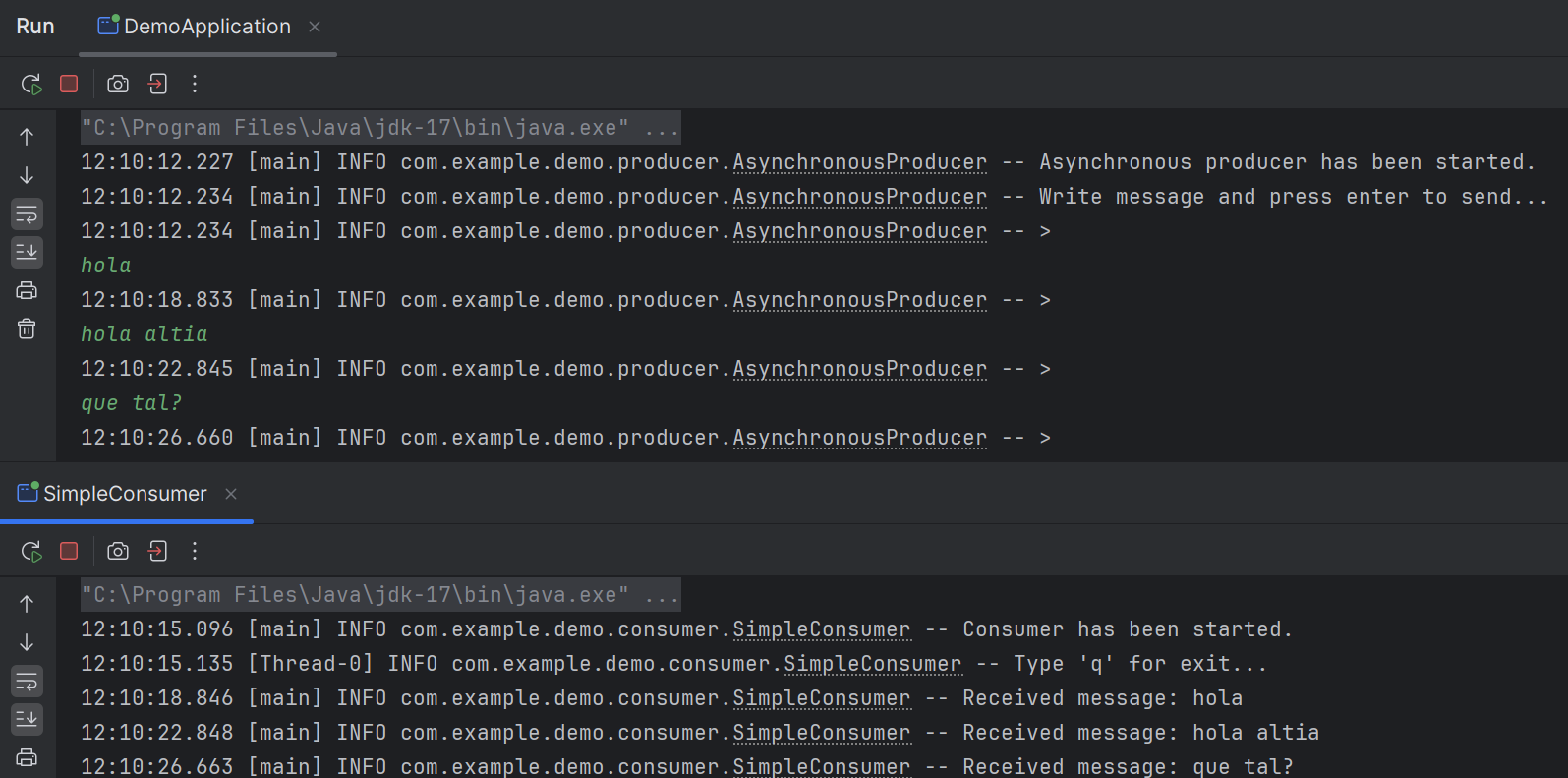Stop the SimpleConsumer process

click(69, 551)
